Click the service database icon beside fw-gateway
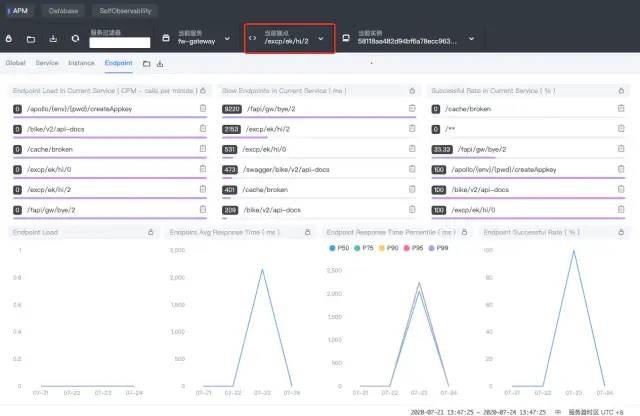The image size is (640, 416). pyautogui.click(x=166, y=38)
